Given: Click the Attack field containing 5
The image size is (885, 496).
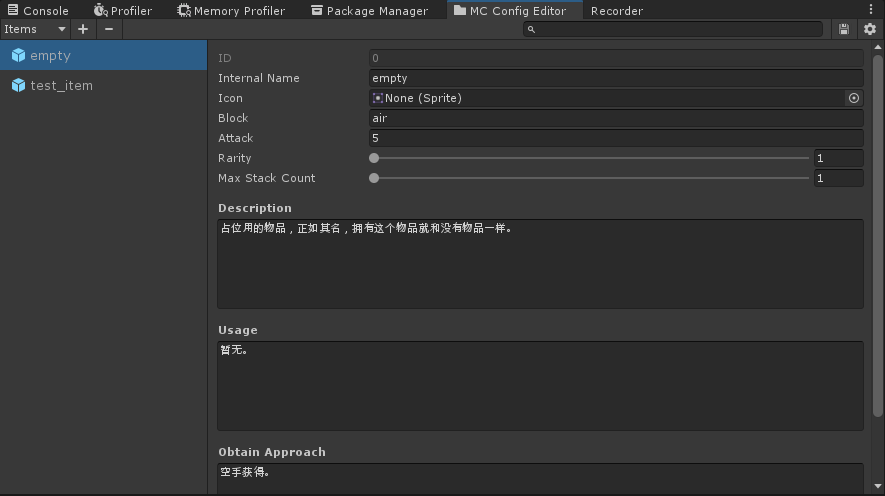Looking at the screenshot, I should point(616,138).
